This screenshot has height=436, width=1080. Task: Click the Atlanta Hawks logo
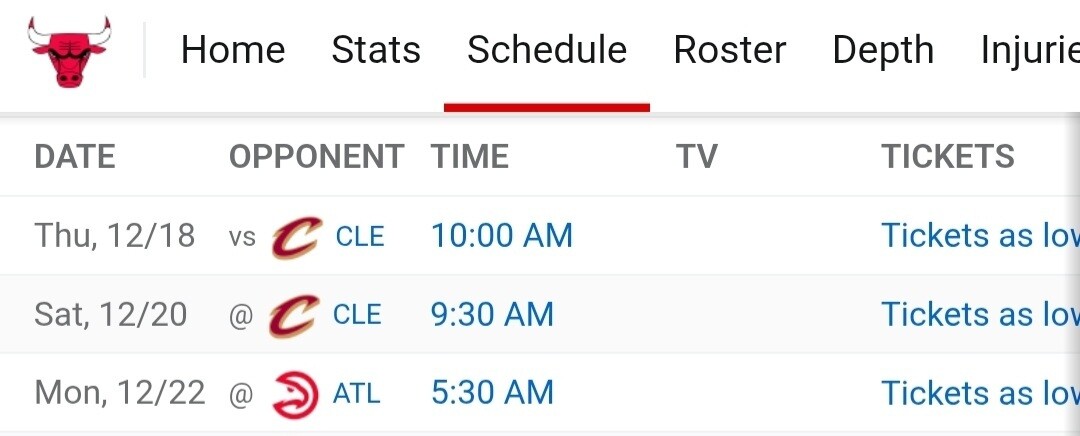[x=295, y=393]
